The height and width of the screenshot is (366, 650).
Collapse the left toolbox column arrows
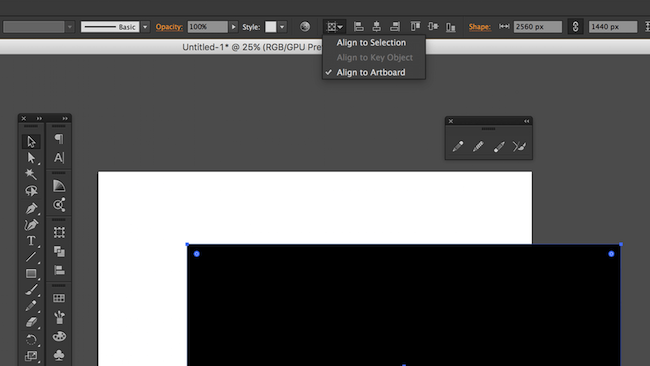[39, 119]
